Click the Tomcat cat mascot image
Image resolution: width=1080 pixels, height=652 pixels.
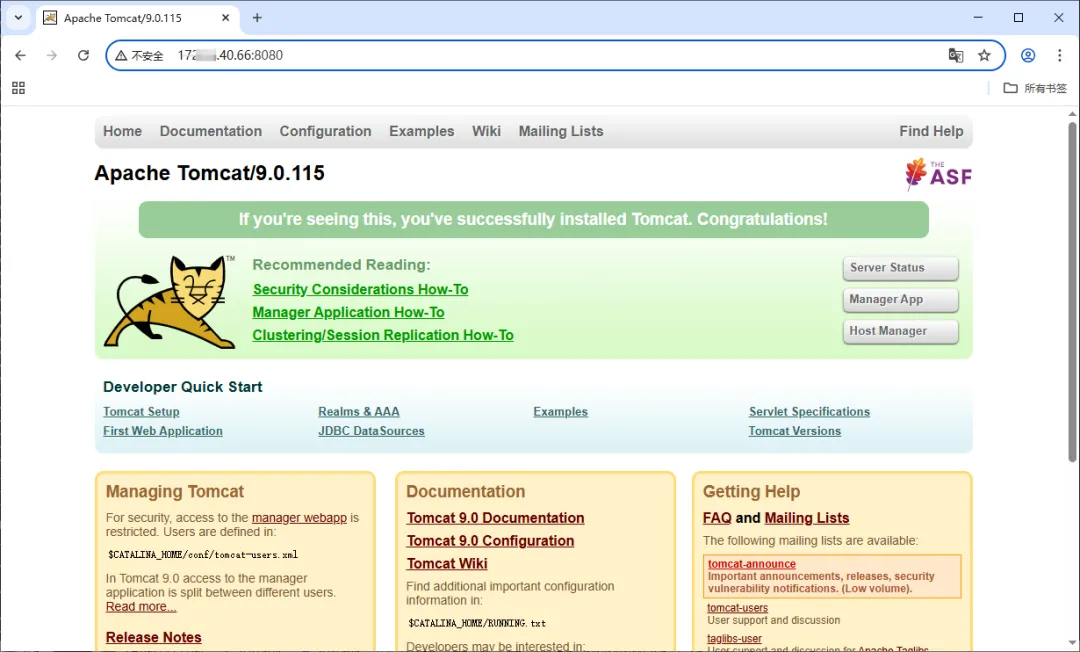click(x=170, y=302)
